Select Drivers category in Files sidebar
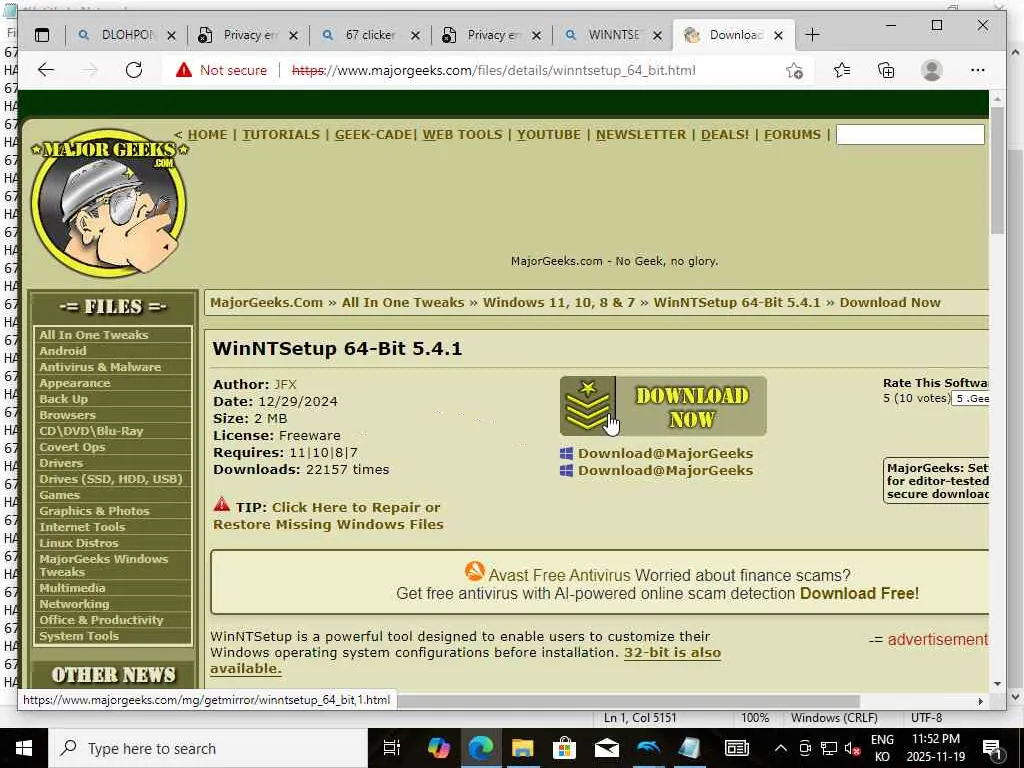Image resolution: width=1024 pixels, height=768 pixels. coord(61,463)
